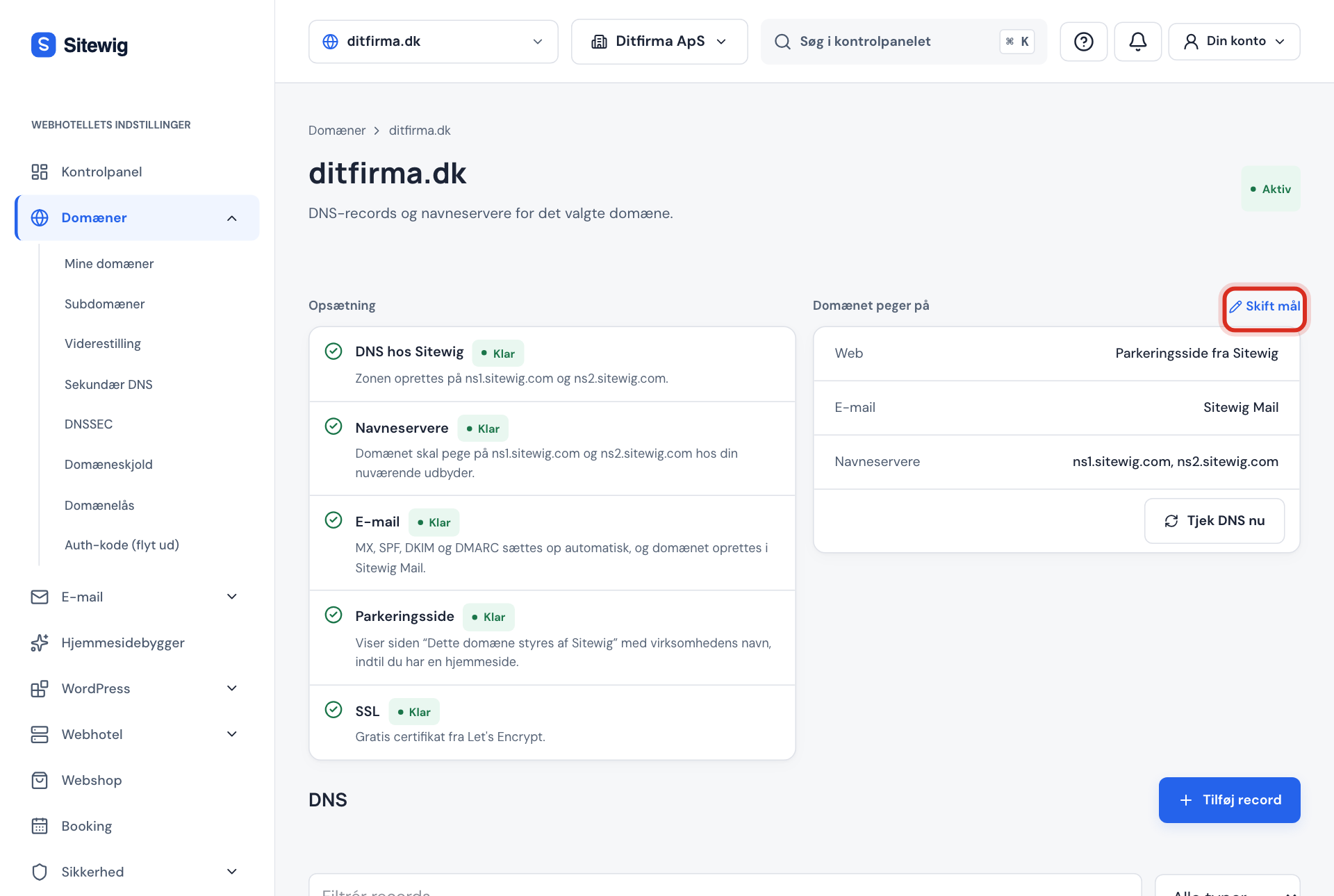Image resolution: width=1334 pixels, height=896 pixels.
Task: Click the Parkeringsside fra Sitewig value
Action: click(1196, 354)
